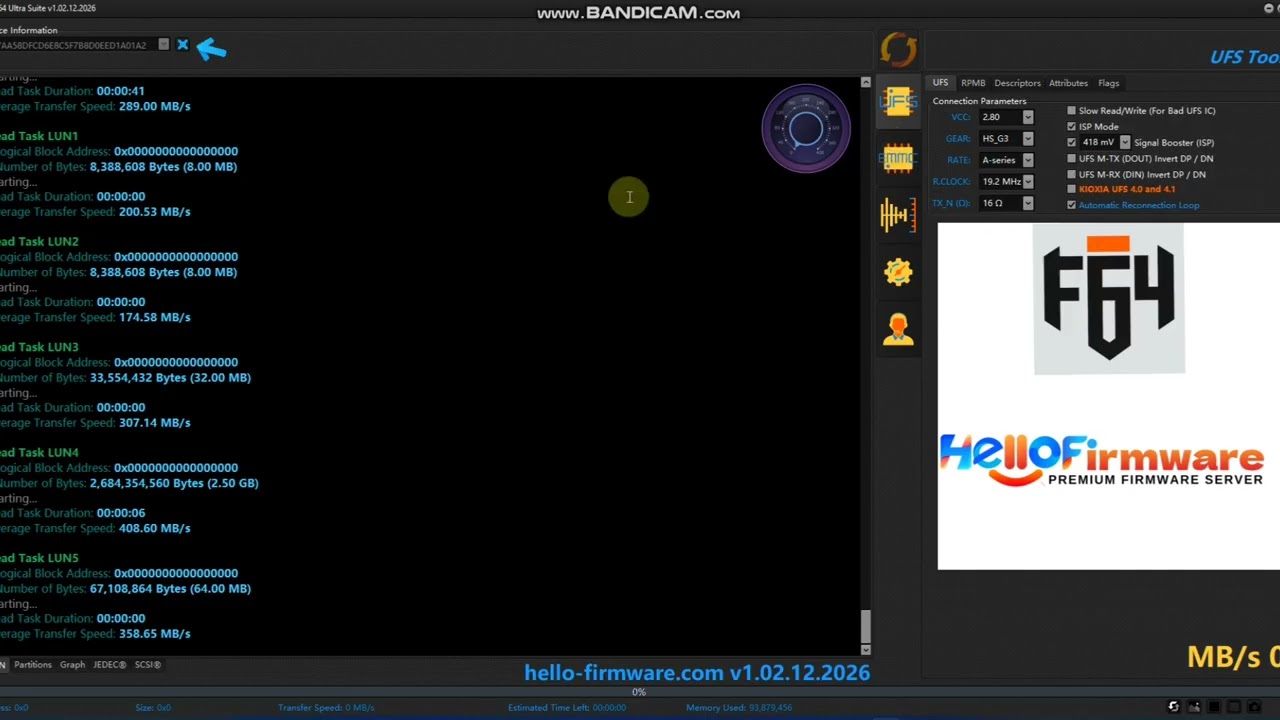
Task: Click the 358.65 MB/s speed value
Action: tap(154, 634)
